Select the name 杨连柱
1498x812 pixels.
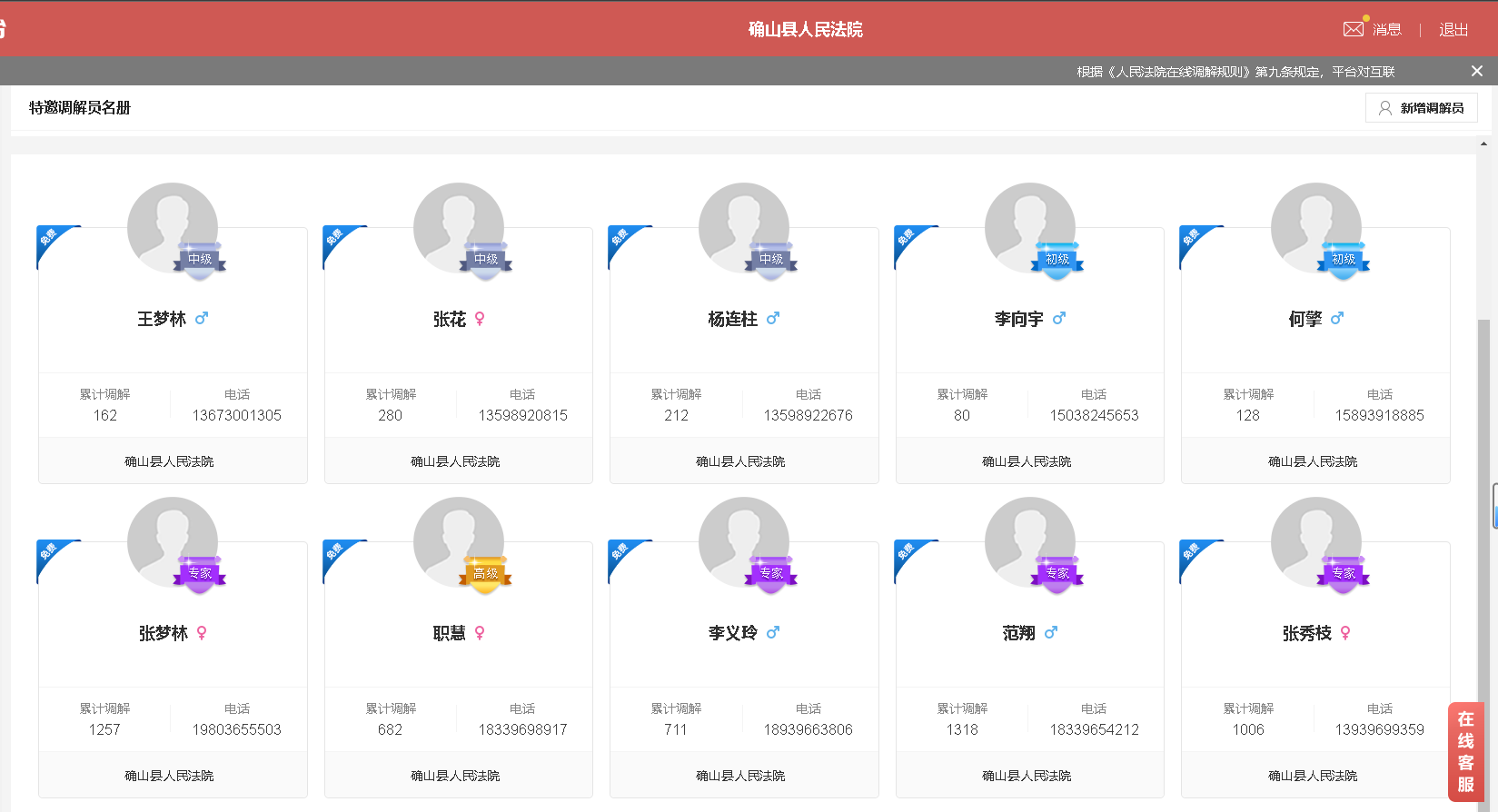733,319
